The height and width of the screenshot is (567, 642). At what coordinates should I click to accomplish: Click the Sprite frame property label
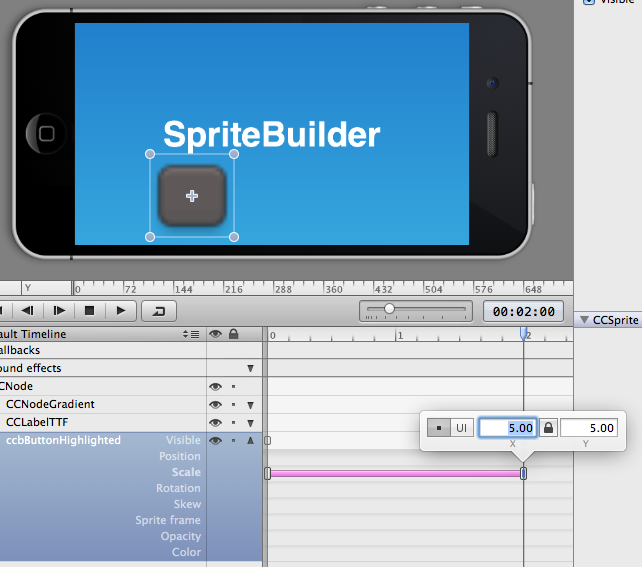click(x=168, y=520)
